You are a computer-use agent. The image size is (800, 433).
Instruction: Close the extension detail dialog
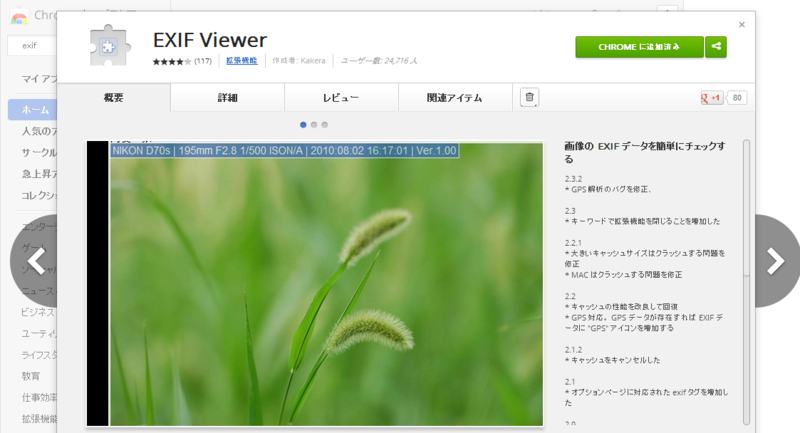coord(742,24)
